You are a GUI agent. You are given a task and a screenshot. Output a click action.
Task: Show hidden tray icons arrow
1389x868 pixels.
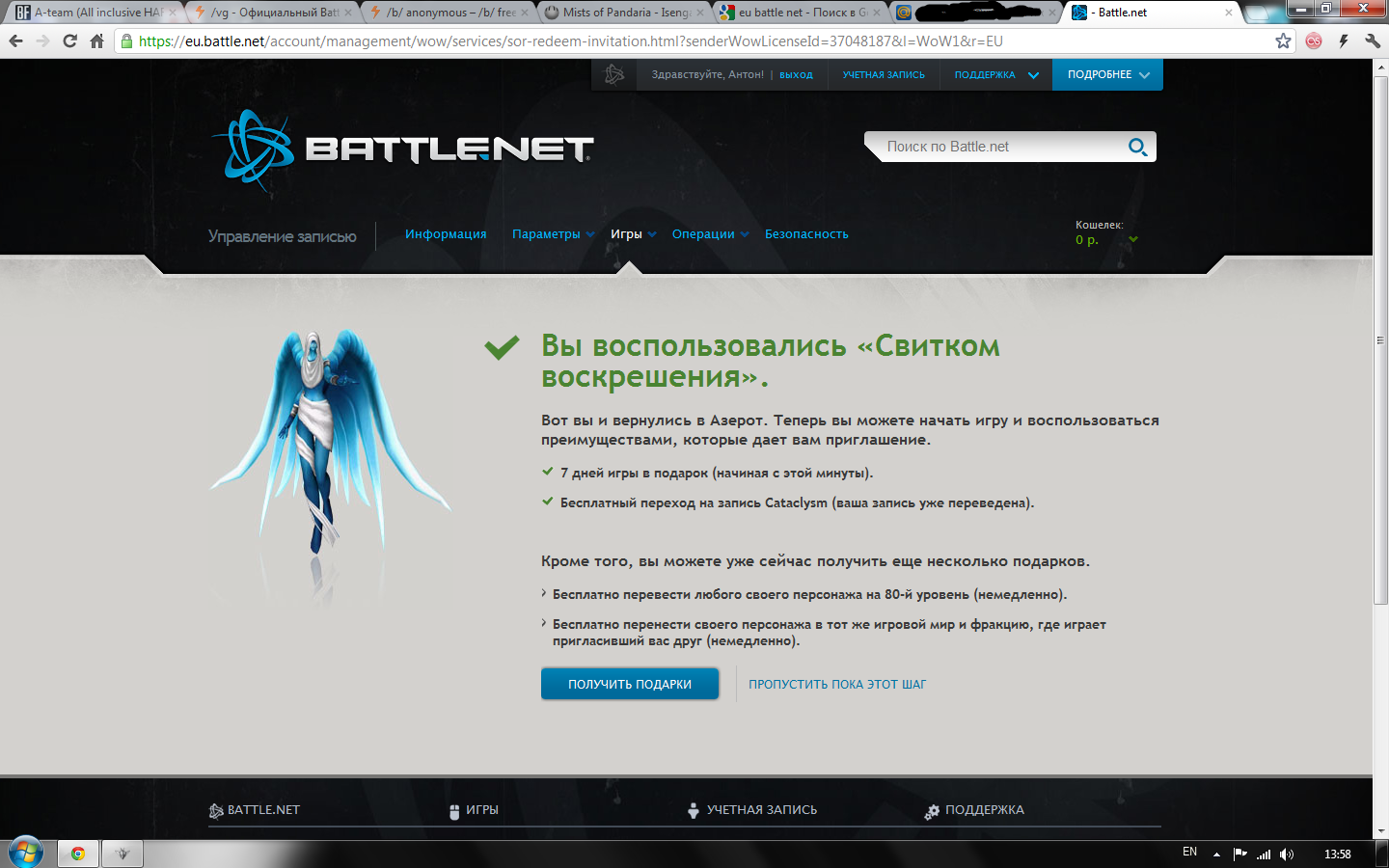click(x=1216, y=854)
